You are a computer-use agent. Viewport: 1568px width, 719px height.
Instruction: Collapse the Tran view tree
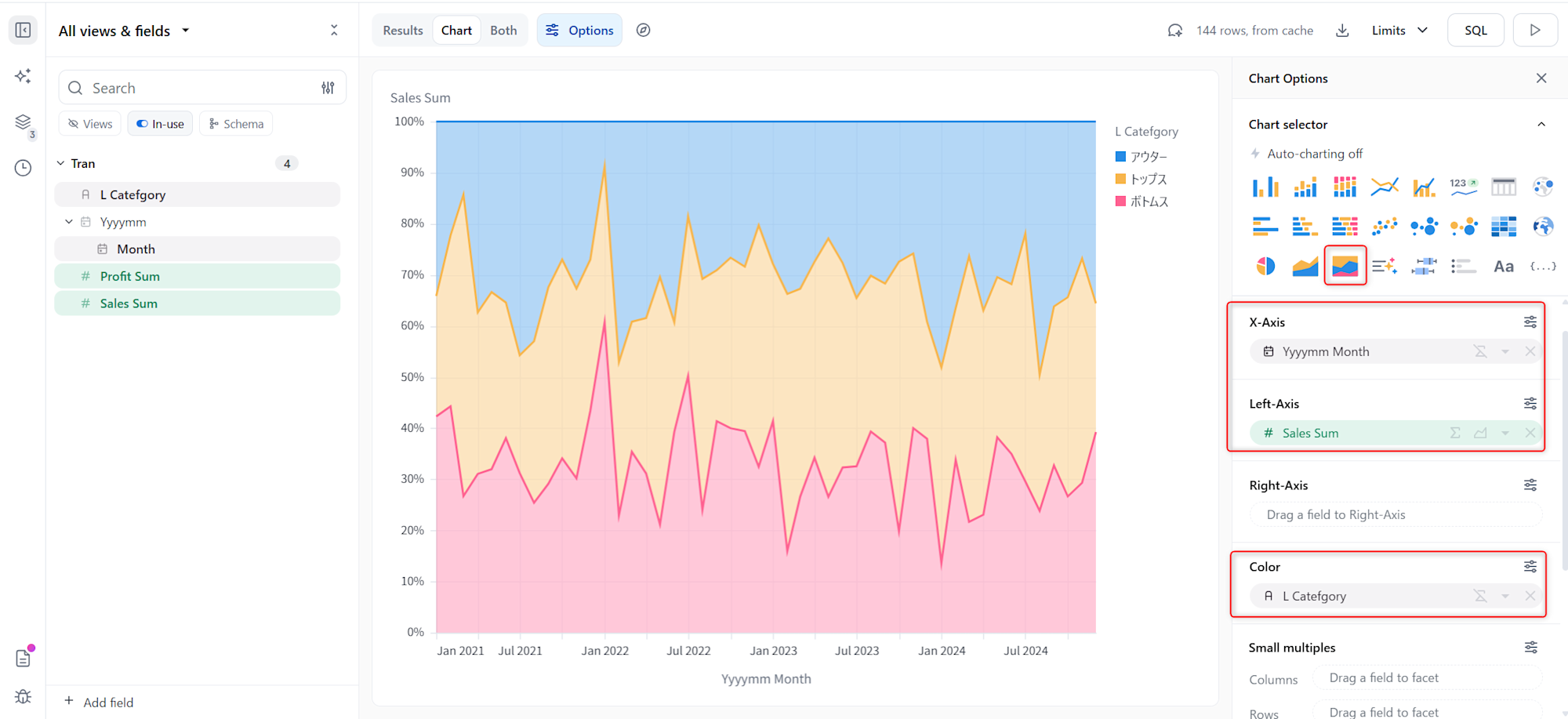pos(61,163)
